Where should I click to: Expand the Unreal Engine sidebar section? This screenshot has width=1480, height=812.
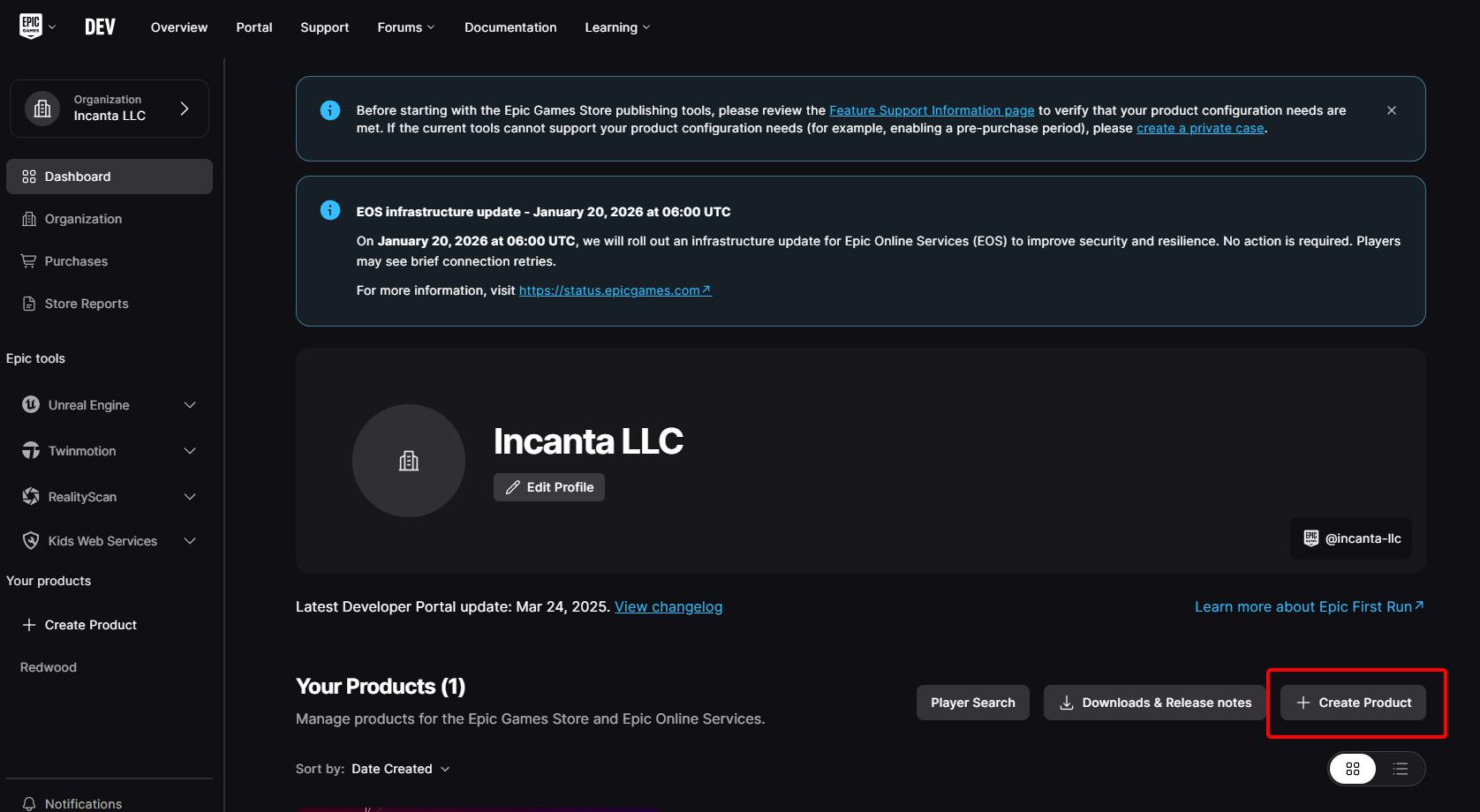tap(190, 404)
